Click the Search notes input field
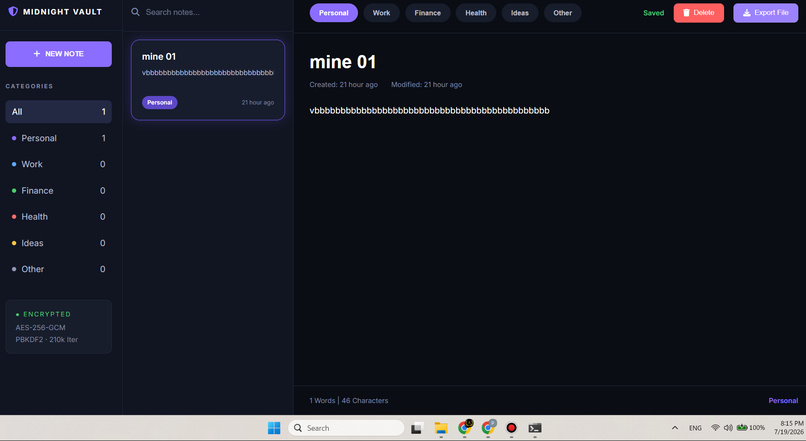806x441 pixels. click(208, 12)
